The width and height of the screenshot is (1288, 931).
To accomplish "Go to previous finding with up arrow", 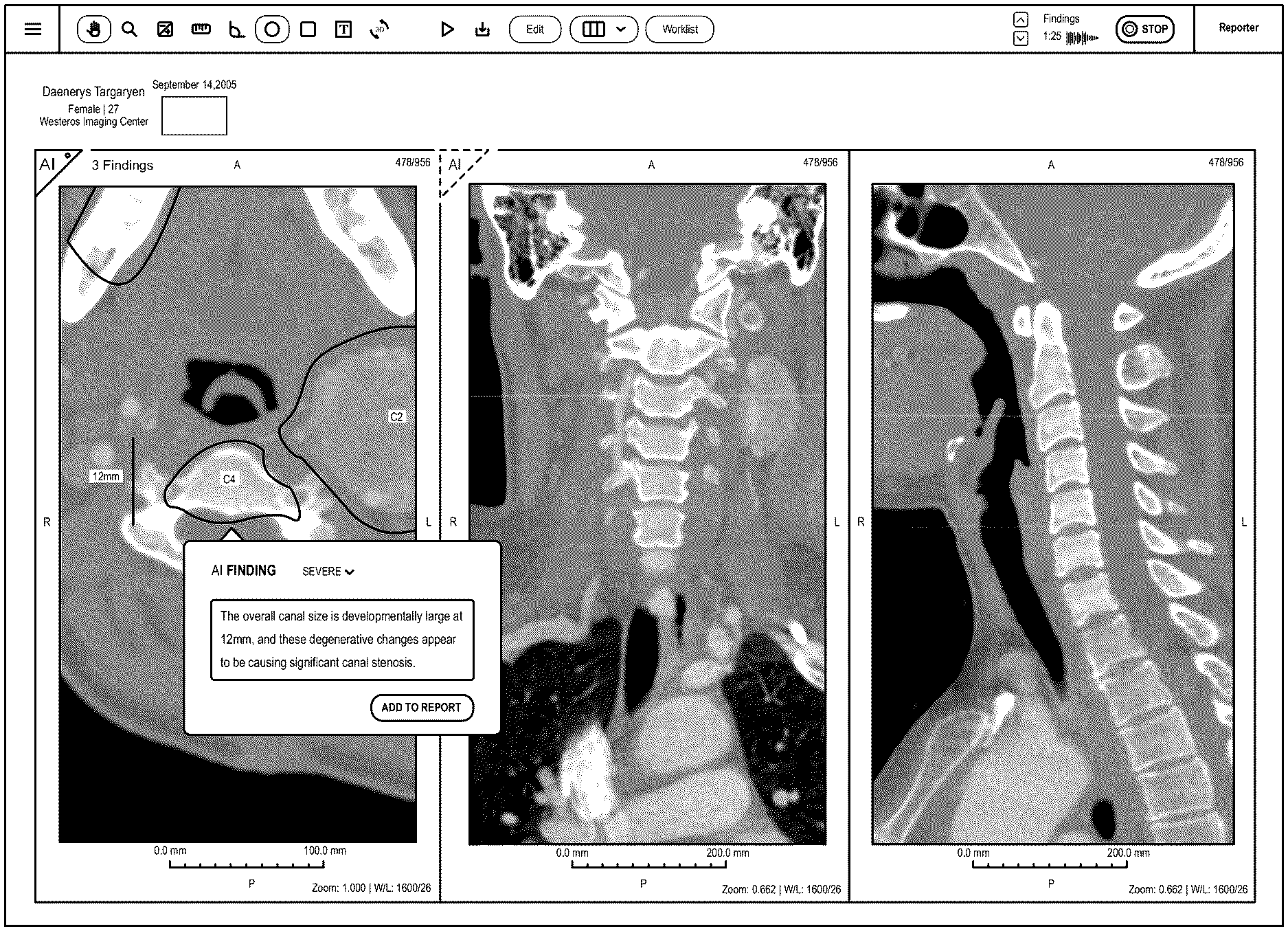I will point(1021,19).
